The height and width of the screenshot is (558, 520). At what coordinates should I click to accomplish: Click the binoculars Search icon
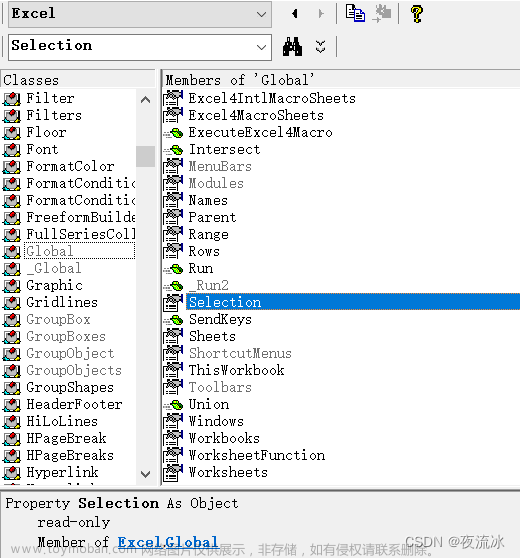(x=292, y=47)
